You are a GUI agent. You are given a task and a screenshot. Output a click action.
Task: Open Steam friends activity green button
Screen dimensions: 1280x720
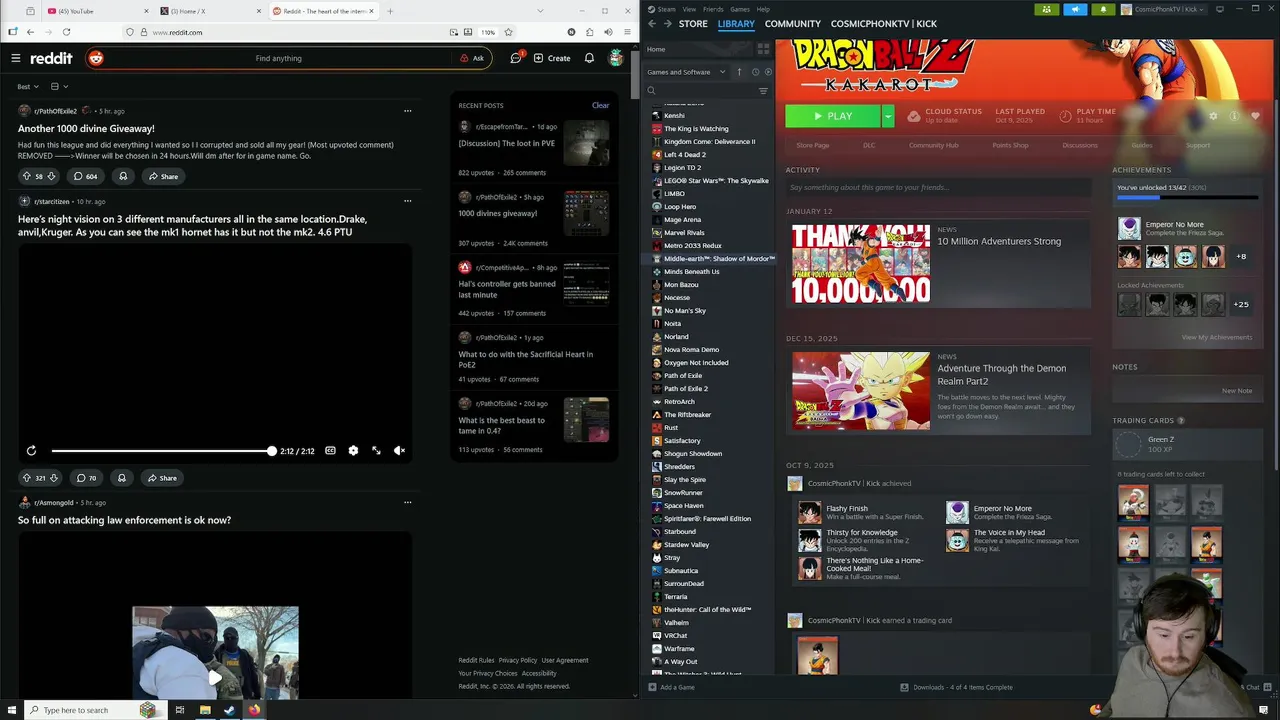click(x=1046, y=9)
